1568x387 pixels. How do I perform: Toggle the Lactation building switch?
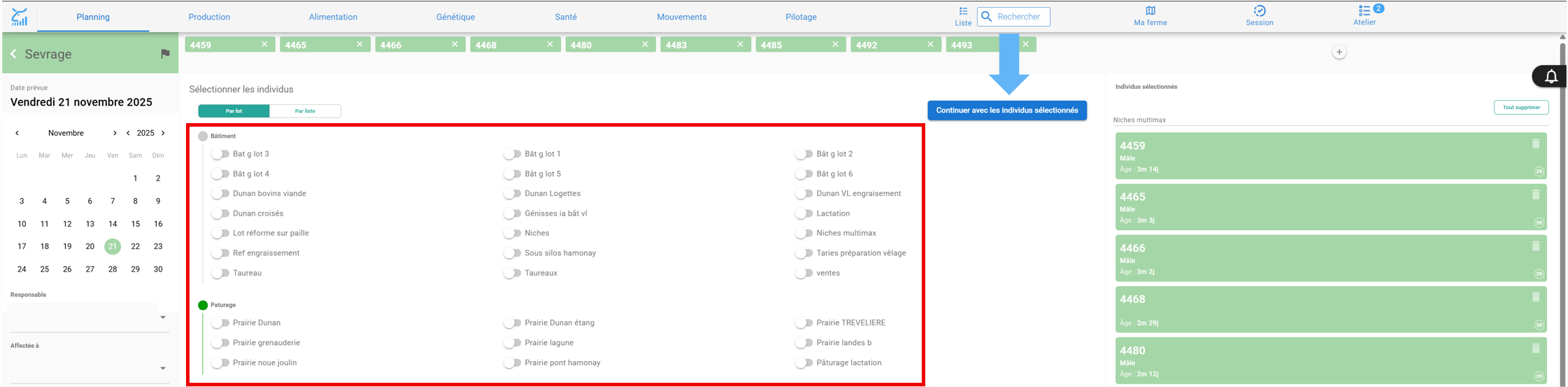pyautogui.click(x=804, y=213)
